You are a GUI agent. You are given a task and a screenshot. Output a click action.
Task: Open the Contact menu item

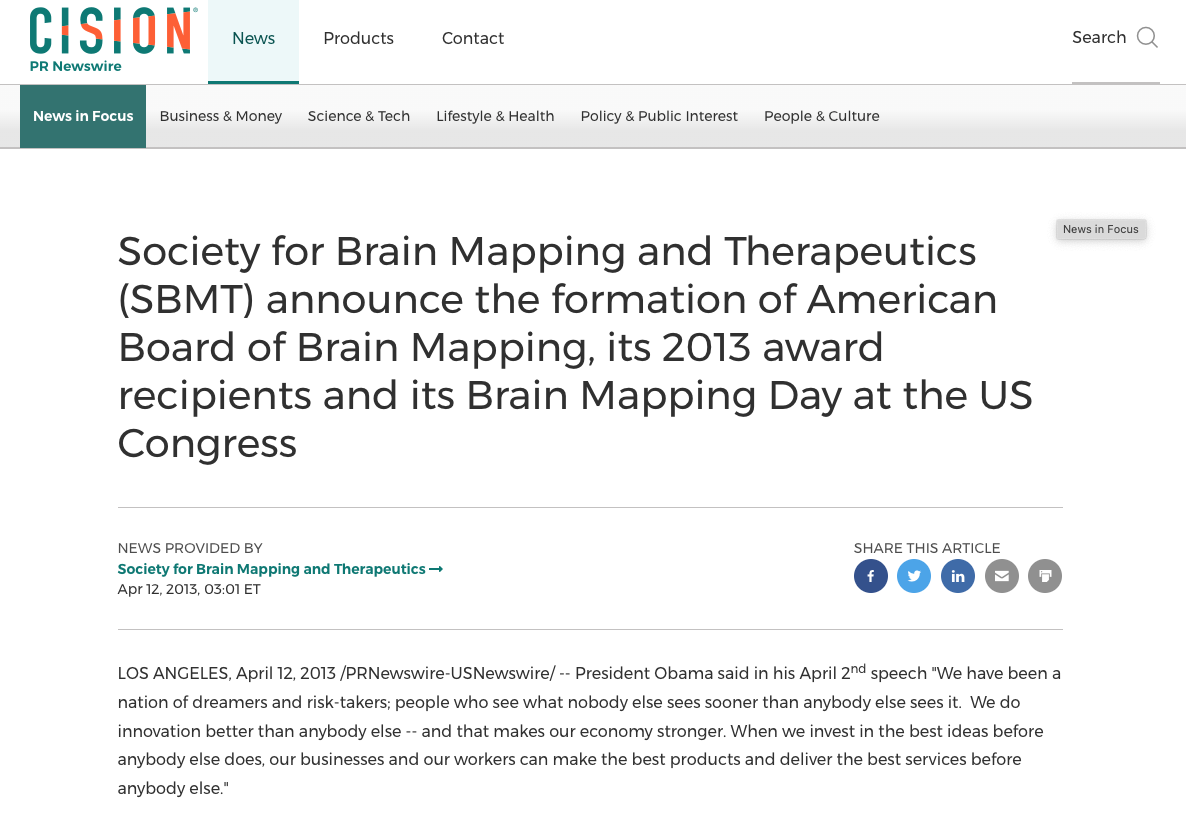472,38
